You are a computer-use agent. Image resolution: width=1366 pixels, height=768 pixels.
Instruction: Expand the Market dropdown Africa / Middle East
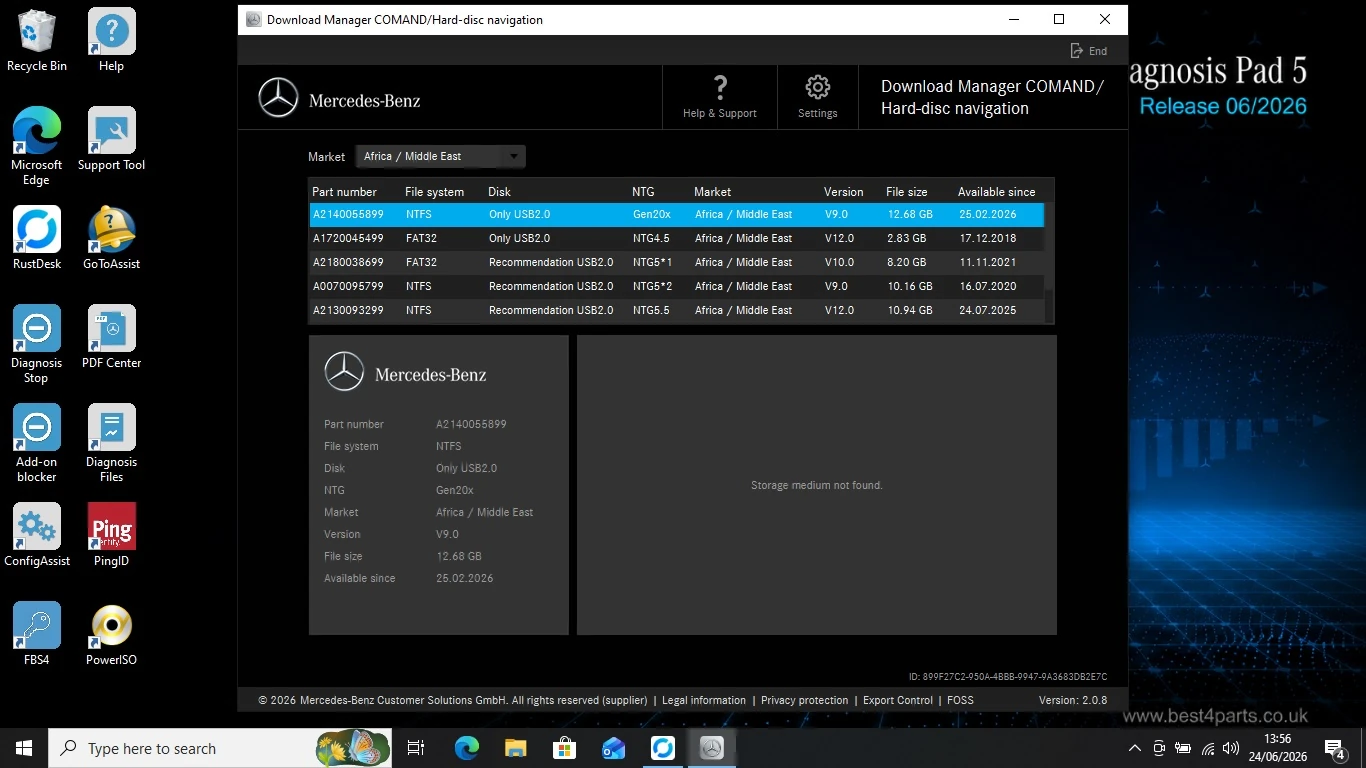(441, 156)
